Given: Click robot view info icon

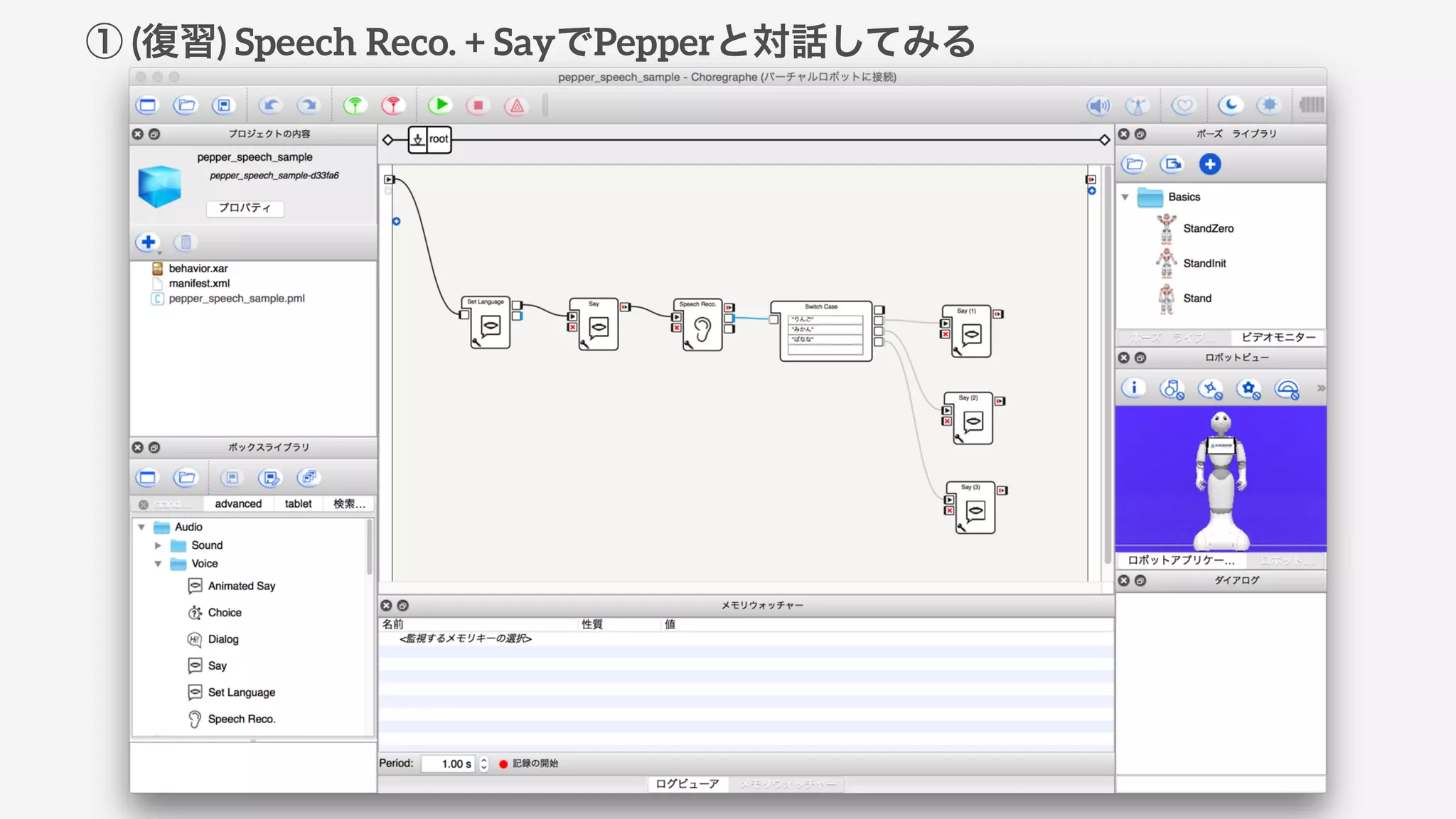Looking at the screenshot, I should (1134, 388).
